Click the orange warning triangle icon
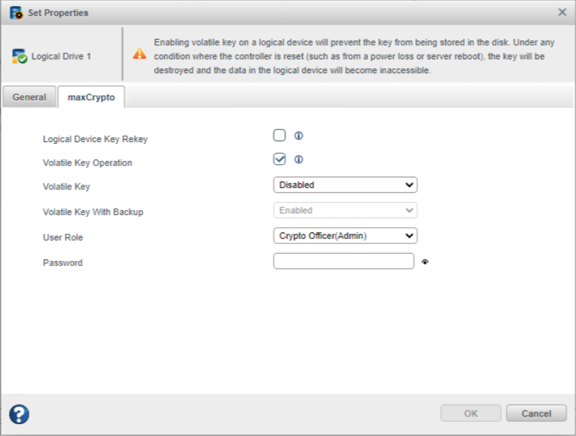The image size is (576, 436). pos(140,54)
